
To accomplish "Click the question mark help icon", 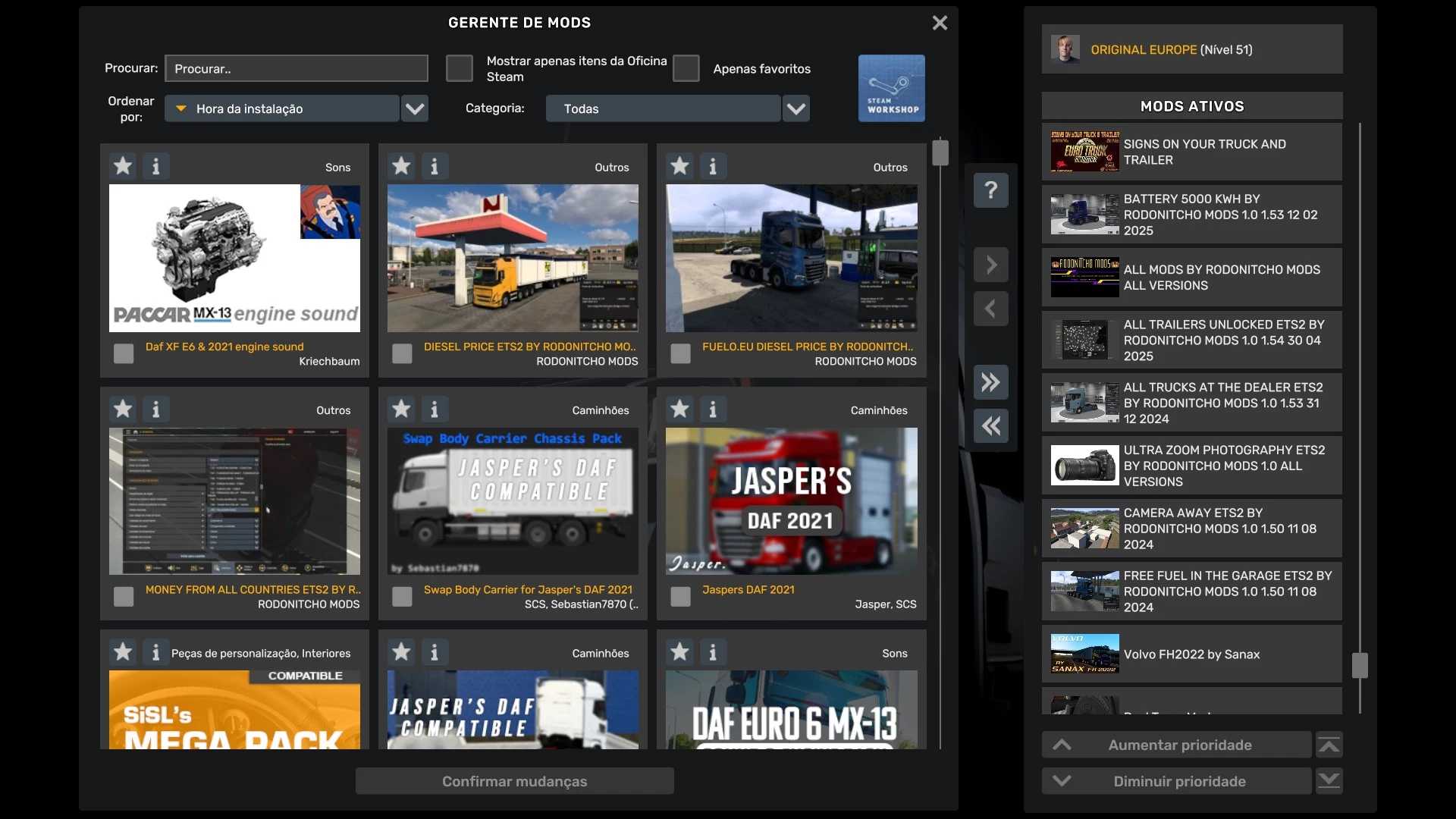I will 990,190.
